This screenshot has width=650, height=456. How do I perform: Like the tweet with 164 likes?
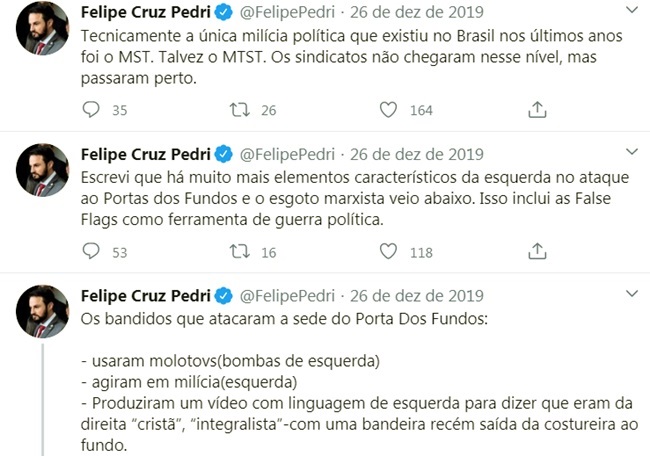[388, 110]
